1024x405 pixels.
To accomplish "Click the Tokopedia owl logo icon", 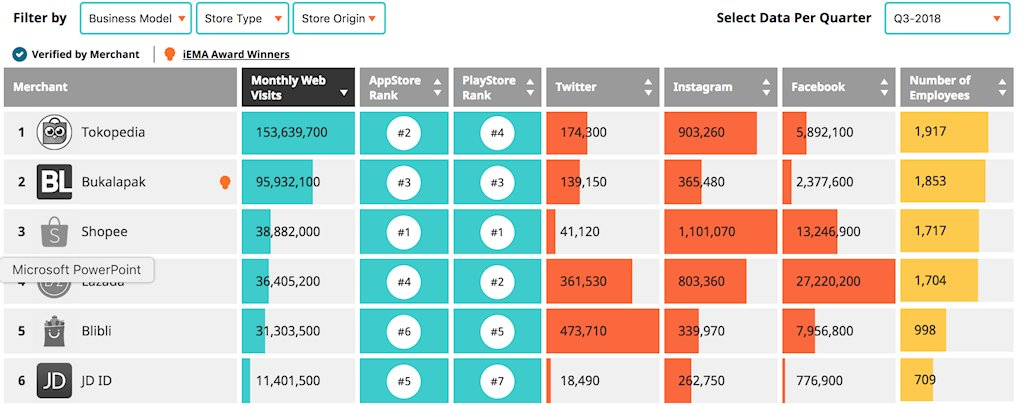I will (53, 133).
